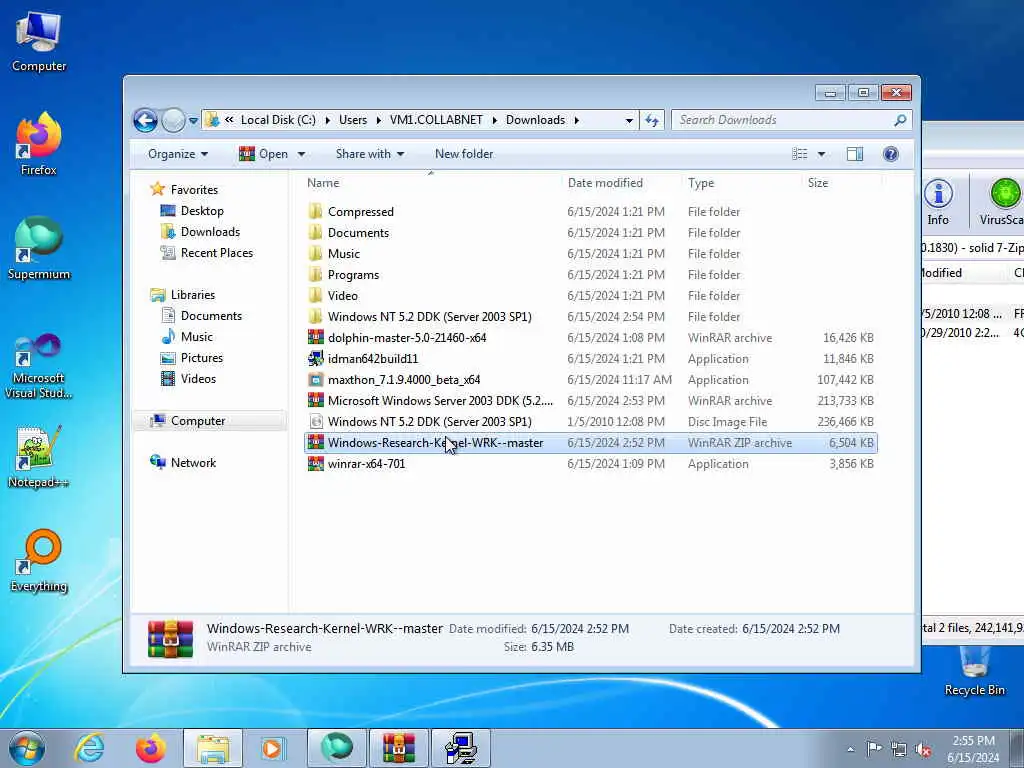
Task: Click Computer desktop icon
Action: point(39,41)
